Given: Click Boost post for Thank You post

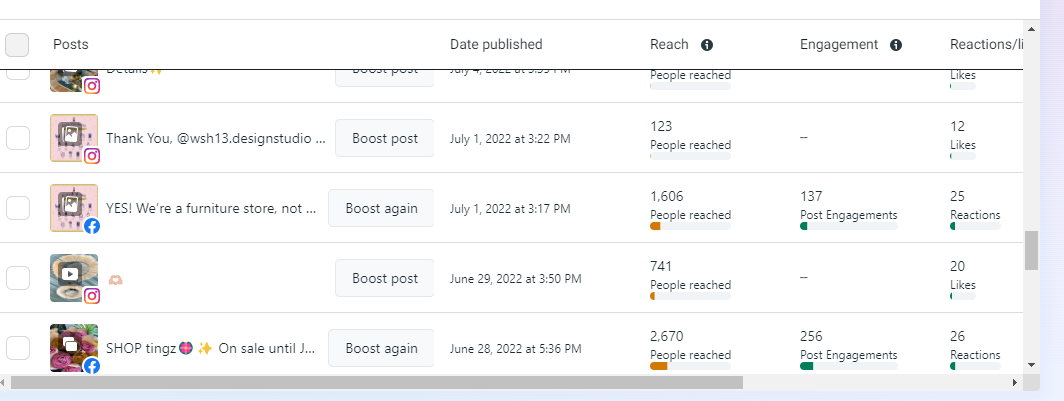Looking at the screenshot, I should 384,138.
